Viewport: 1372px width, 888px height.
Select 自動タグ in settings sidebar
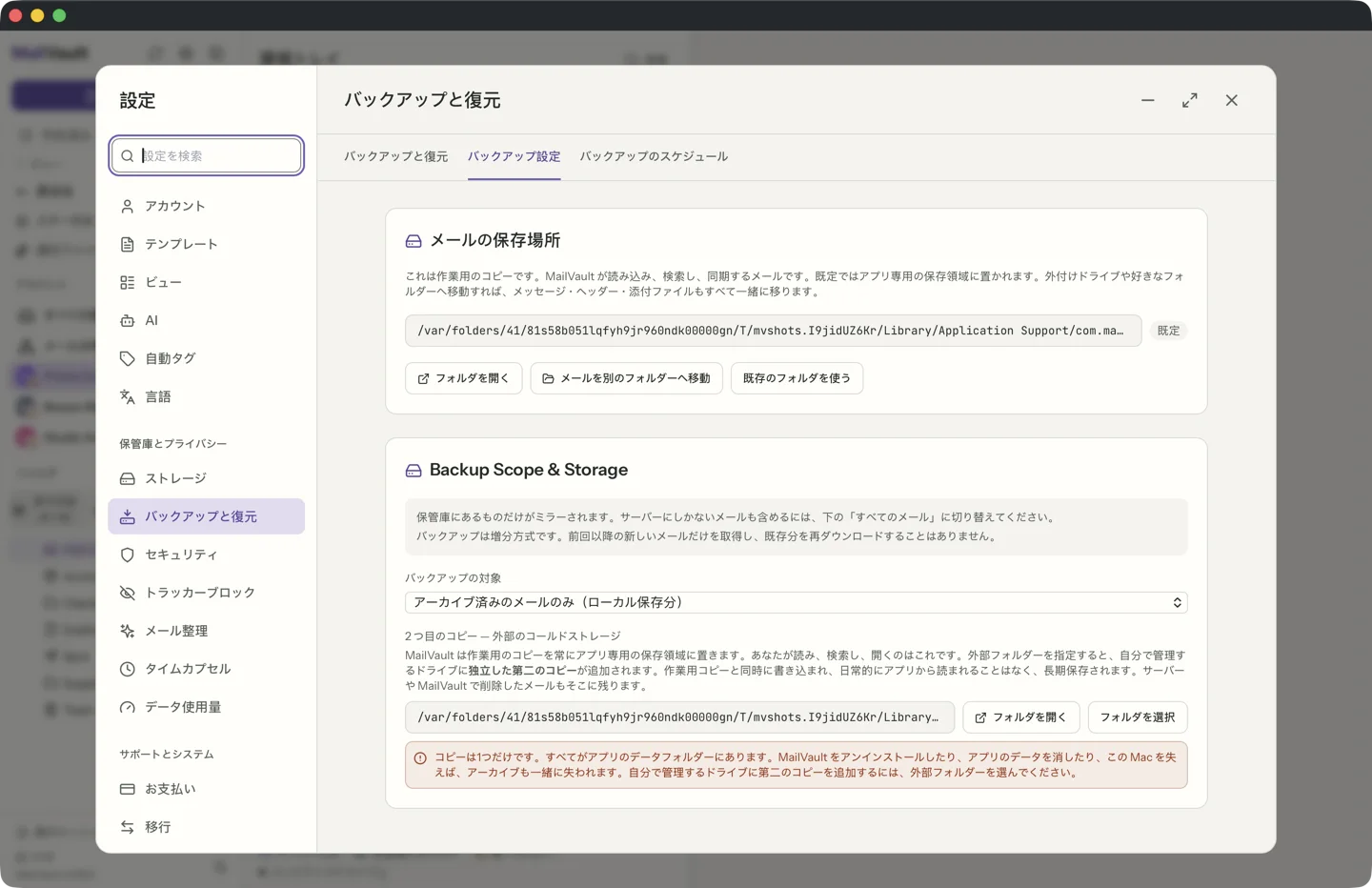(x=206, y=358)
